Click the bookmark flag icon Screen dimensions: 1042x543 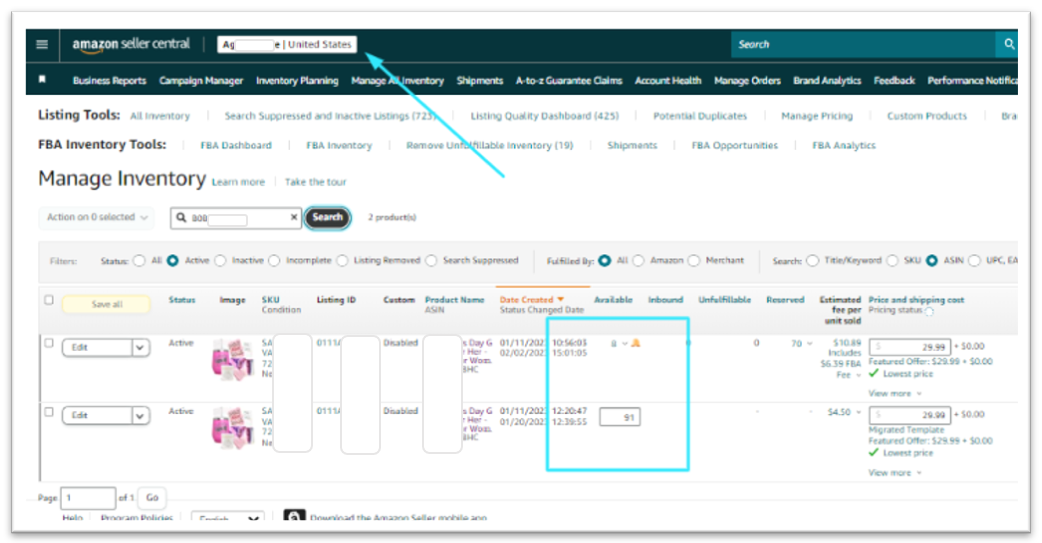[43, 80]
